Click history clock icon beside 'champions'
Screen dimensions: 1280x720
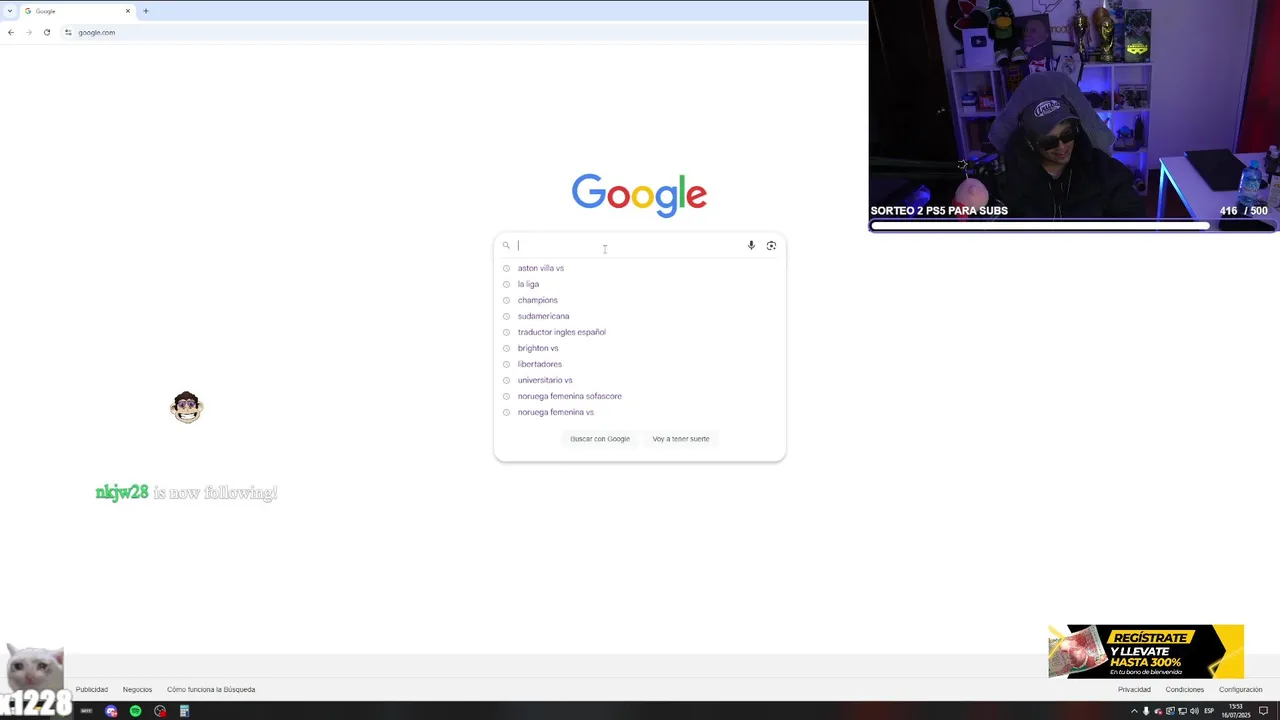tap(506, 300)
